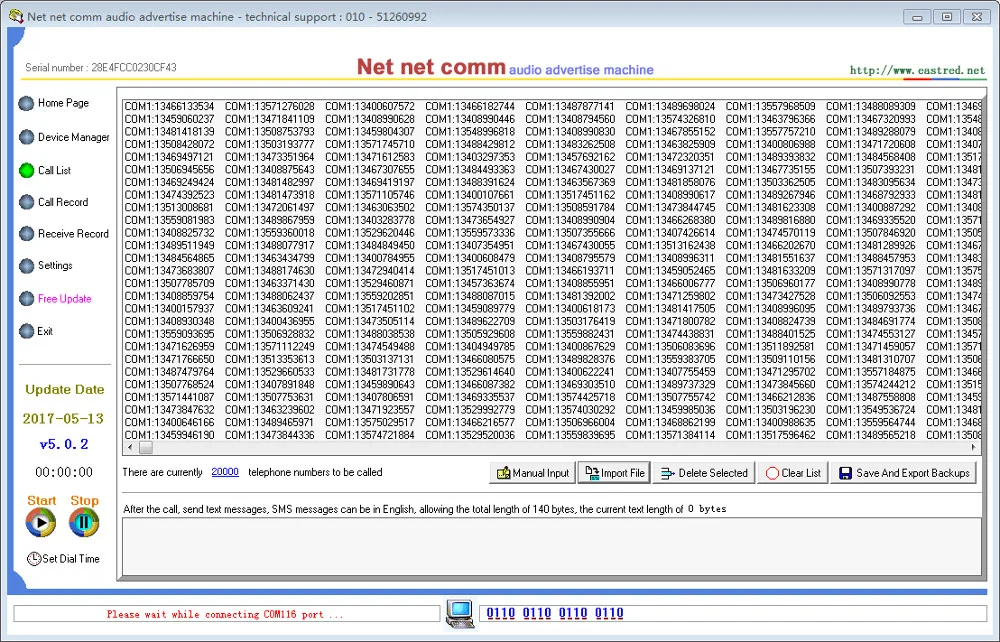1000x642 pixels.
Task: Go to the Call Record section
Action: click(62, 202)
